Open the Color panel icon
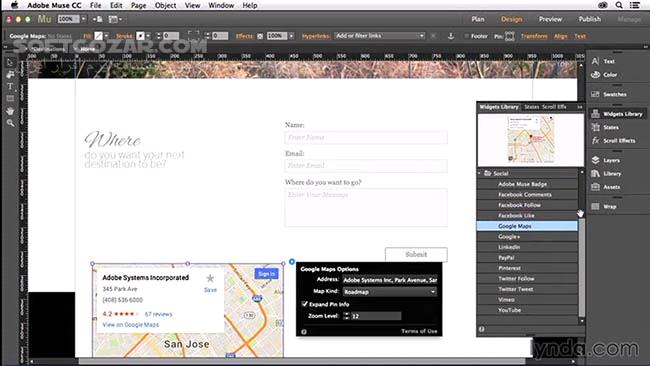 pyautogui.click(x=595, y=75)
